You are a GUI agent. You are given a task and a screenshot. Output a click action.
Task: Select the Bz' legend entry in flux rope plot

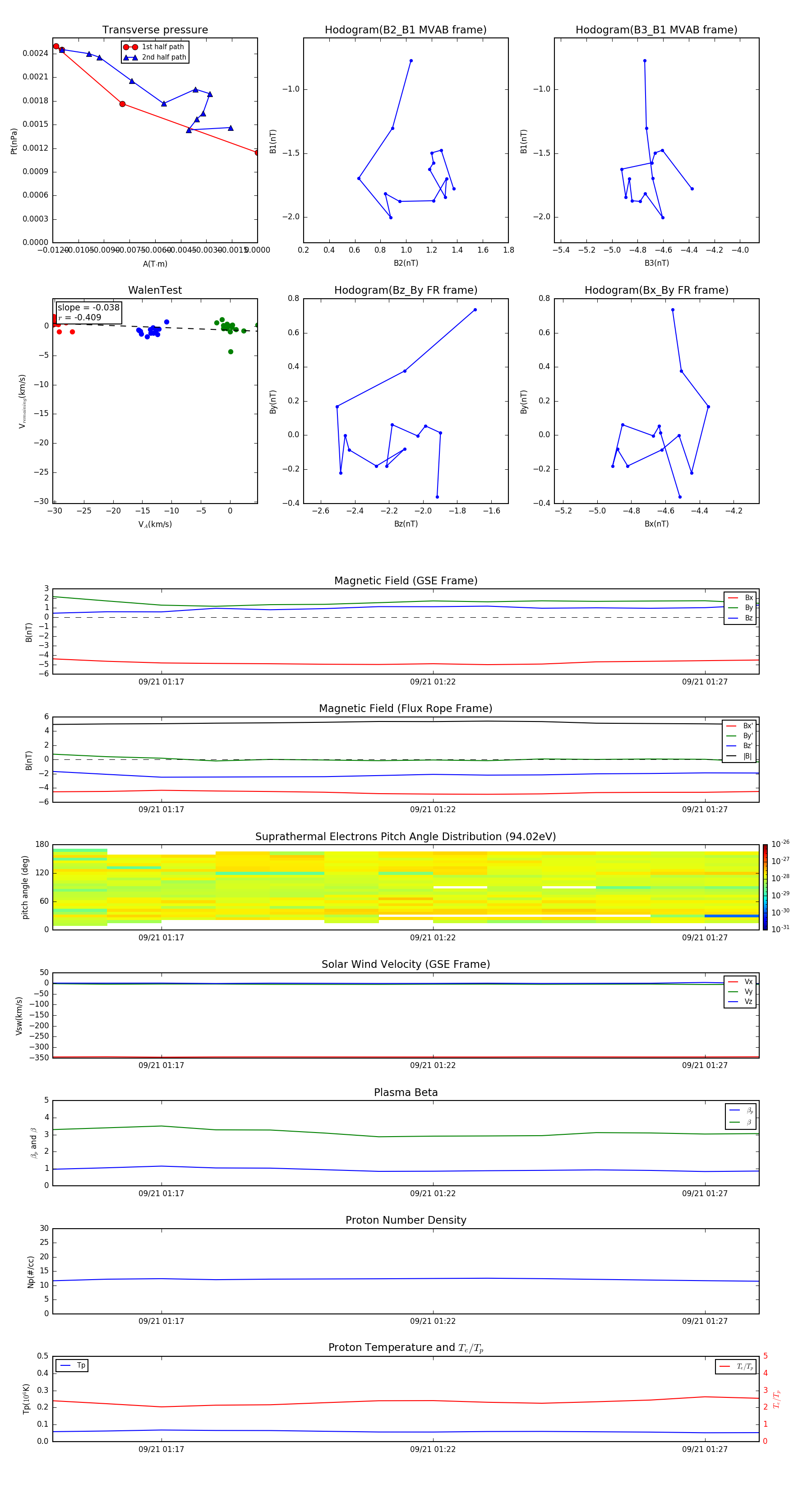pos(740,746)
